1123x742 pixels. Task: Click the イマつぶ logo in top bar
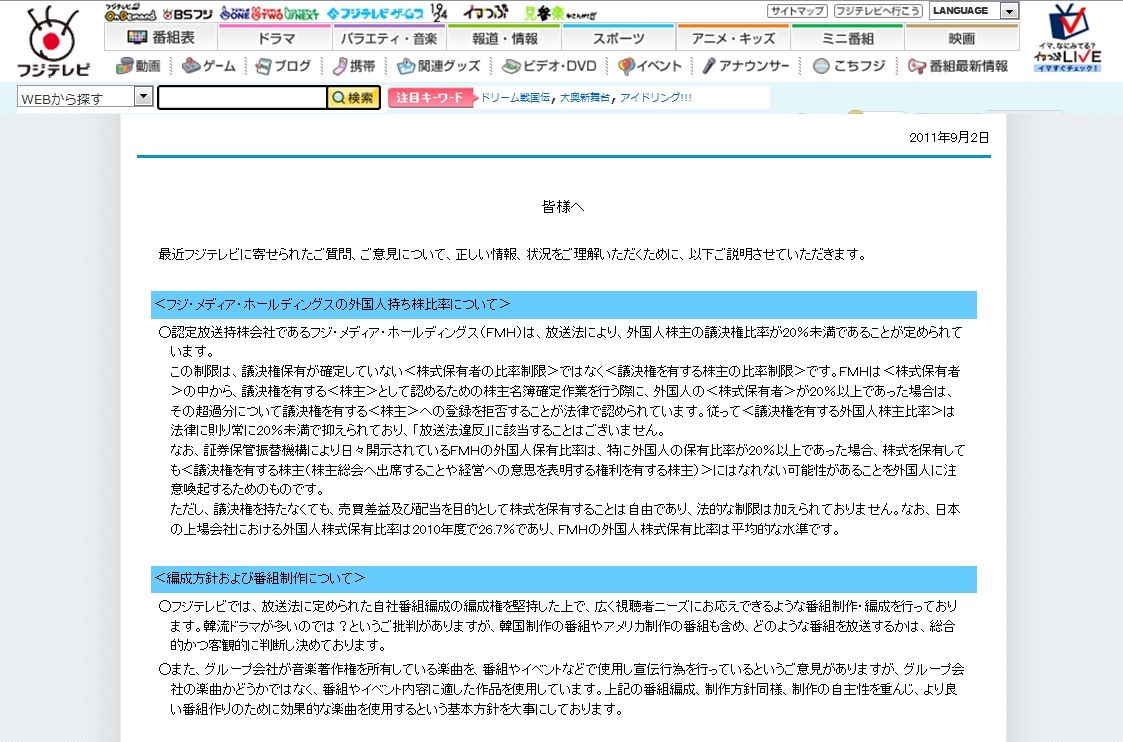point(486,11)
